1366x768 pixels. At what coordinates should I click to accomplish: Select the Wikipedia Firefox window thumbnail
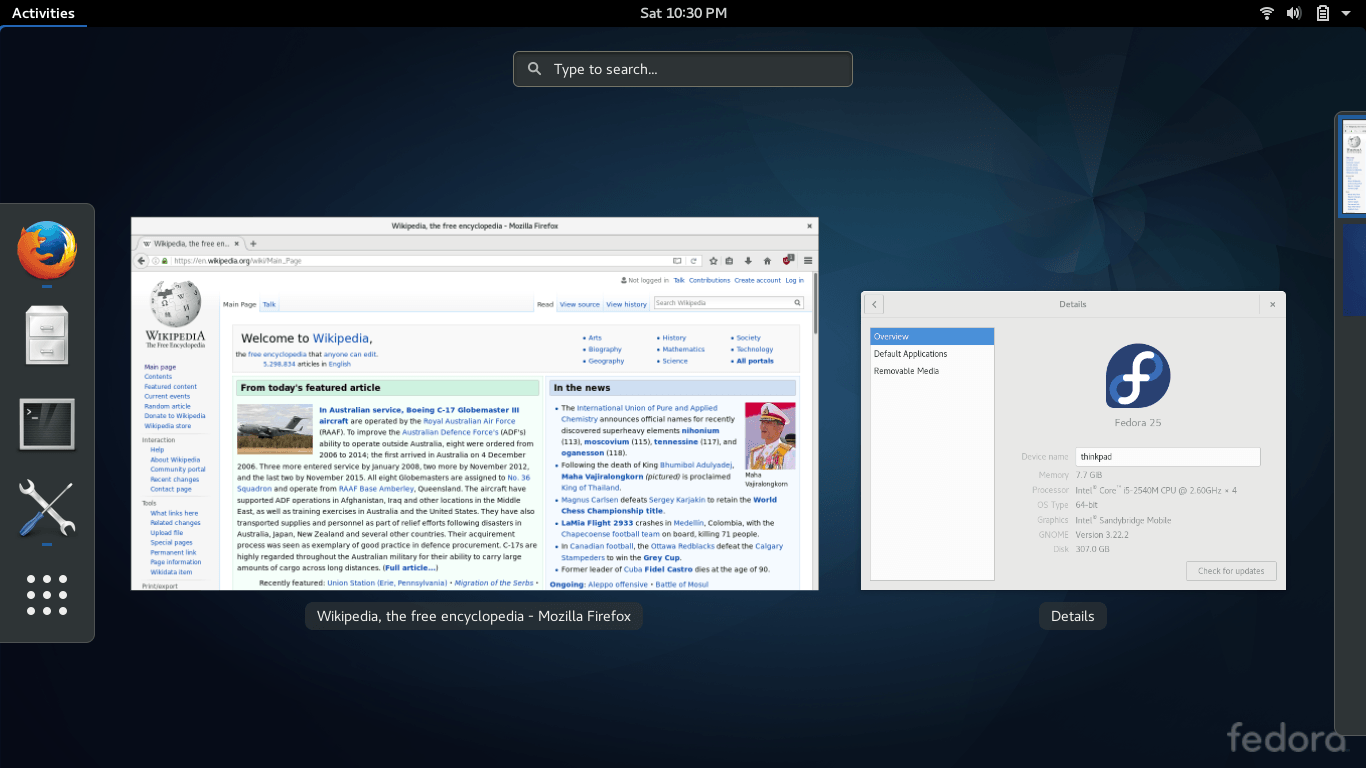pos(474,403)
